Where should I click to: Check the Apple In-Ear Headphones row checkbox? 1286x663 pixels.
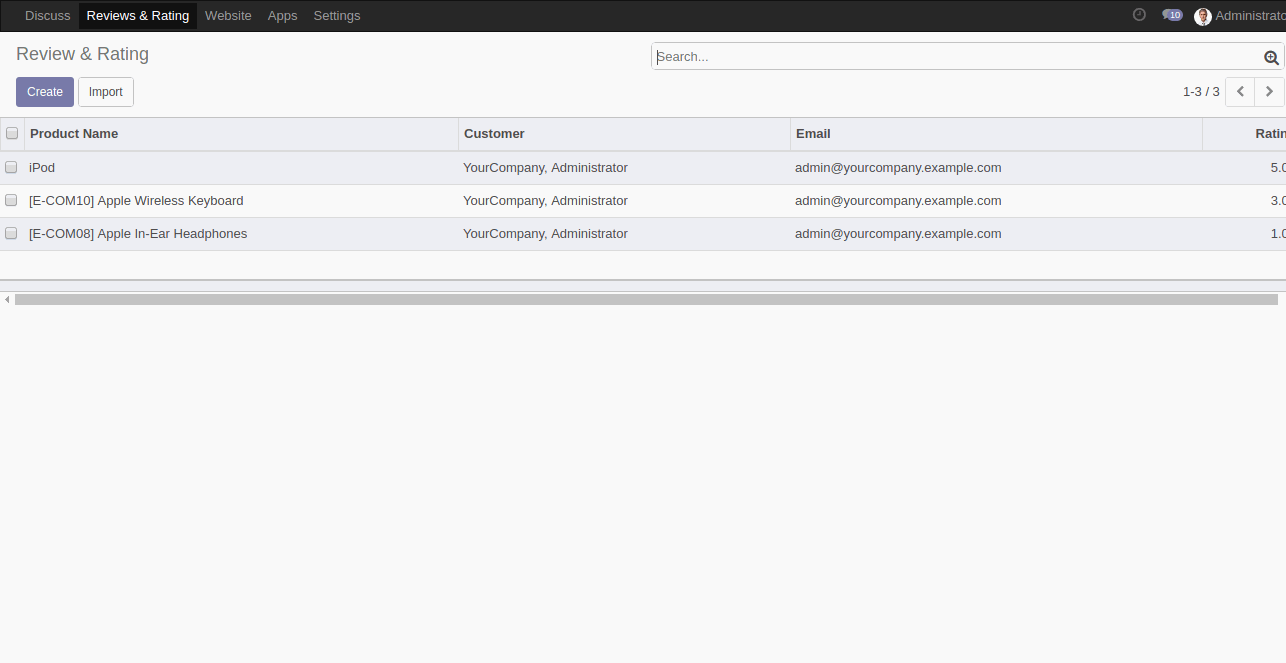pyautogui.click(x=11, y=233)
